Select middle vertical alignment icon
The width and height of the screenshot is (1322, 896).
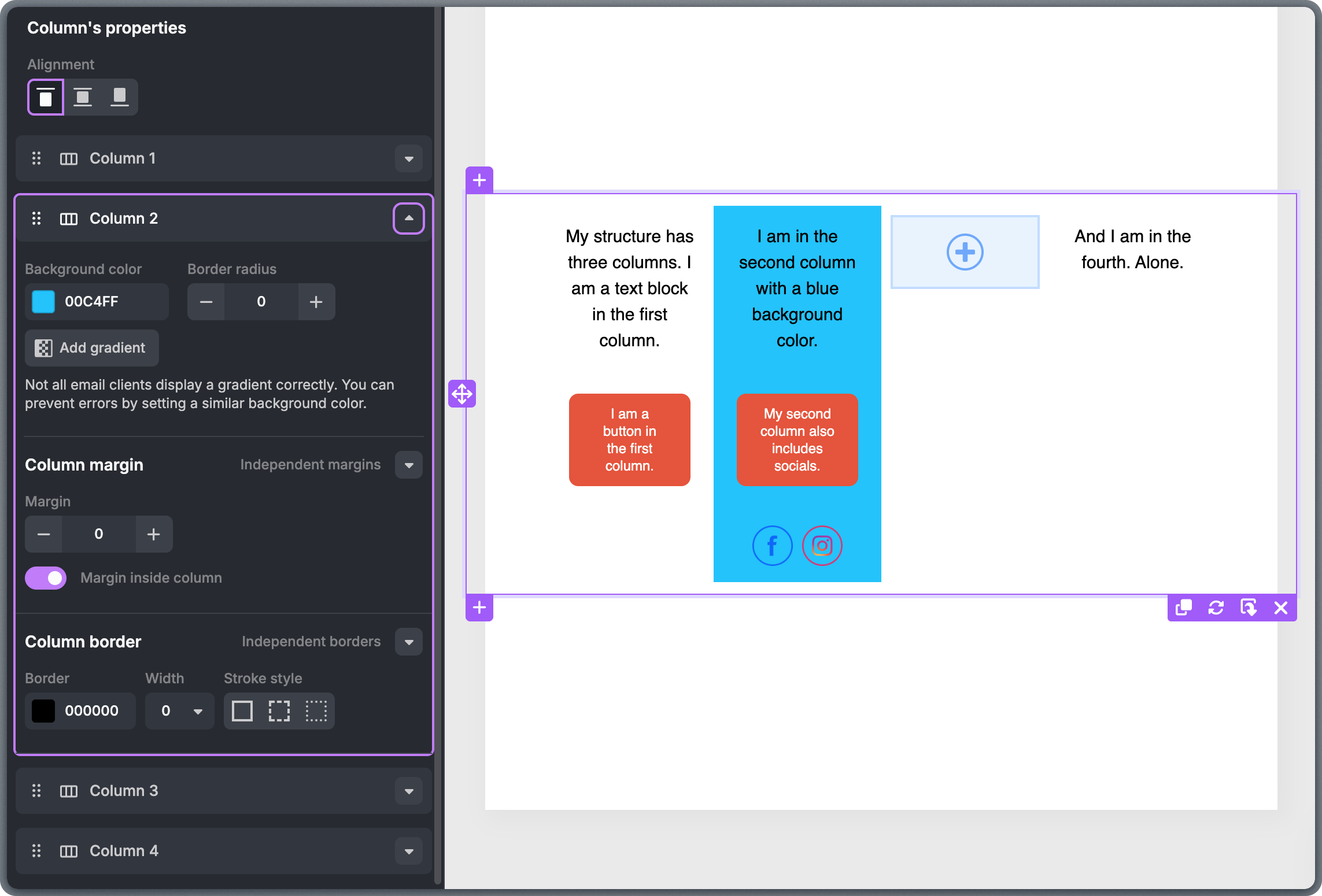coord(83,97)
